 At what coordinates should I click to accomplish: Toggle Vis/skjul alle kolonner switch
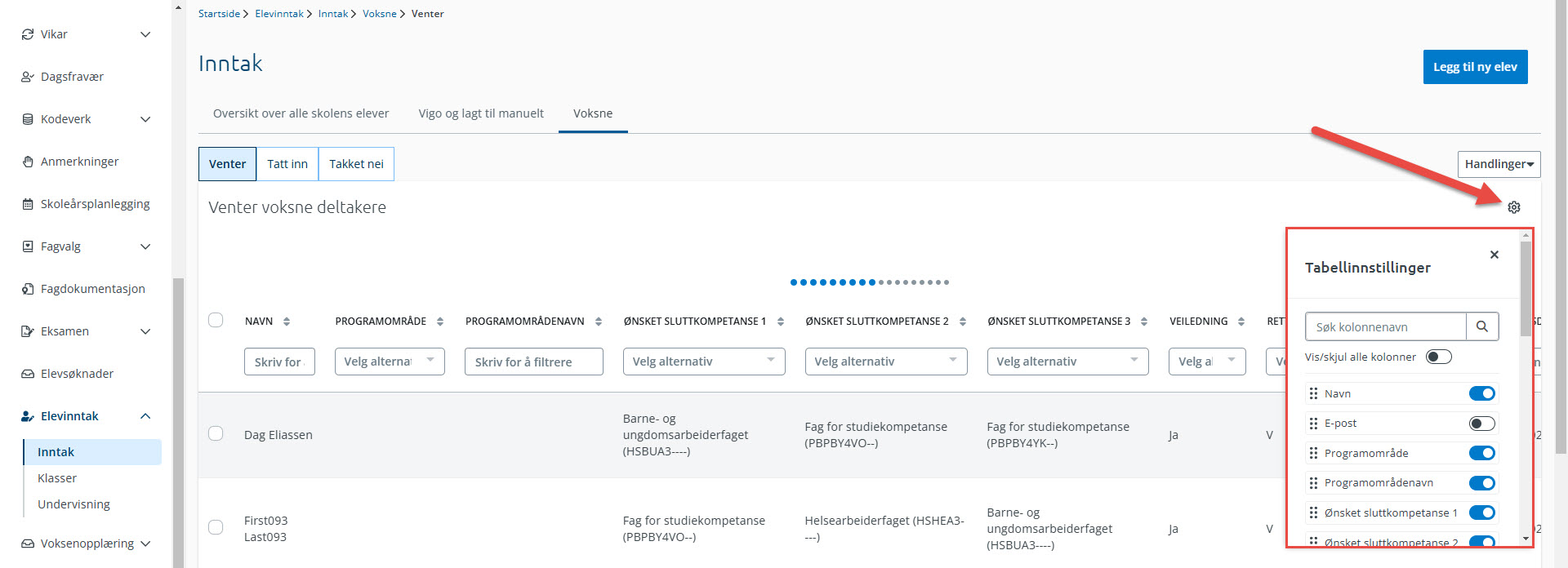pos(1439,357)
